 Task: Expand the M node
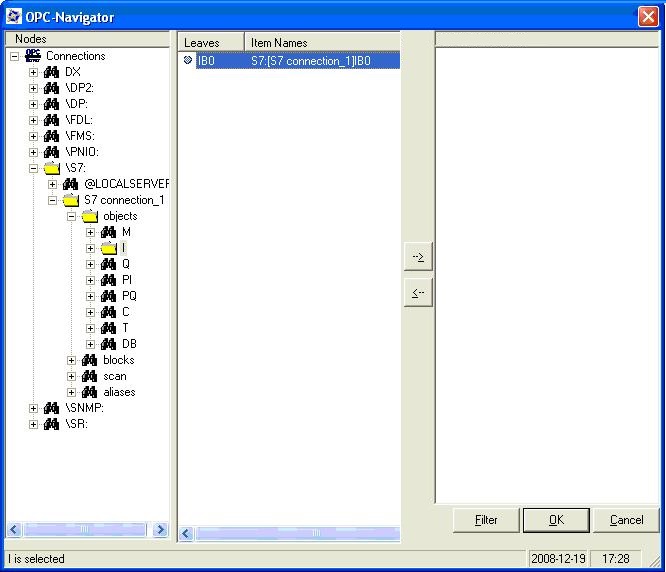(90, 232)
